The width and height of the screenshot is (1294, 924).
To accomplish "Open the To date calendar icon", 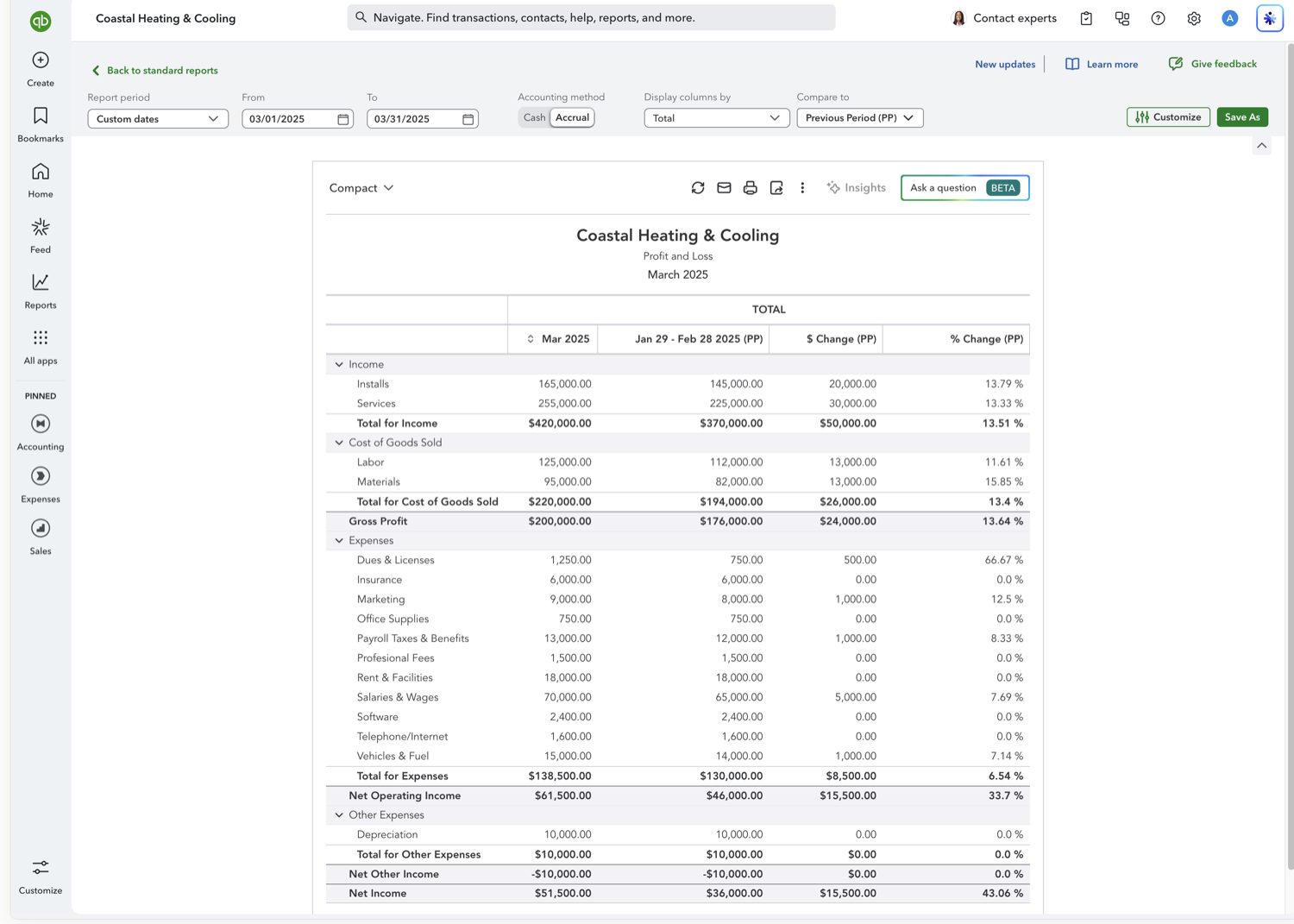I will tap(468, 119).
